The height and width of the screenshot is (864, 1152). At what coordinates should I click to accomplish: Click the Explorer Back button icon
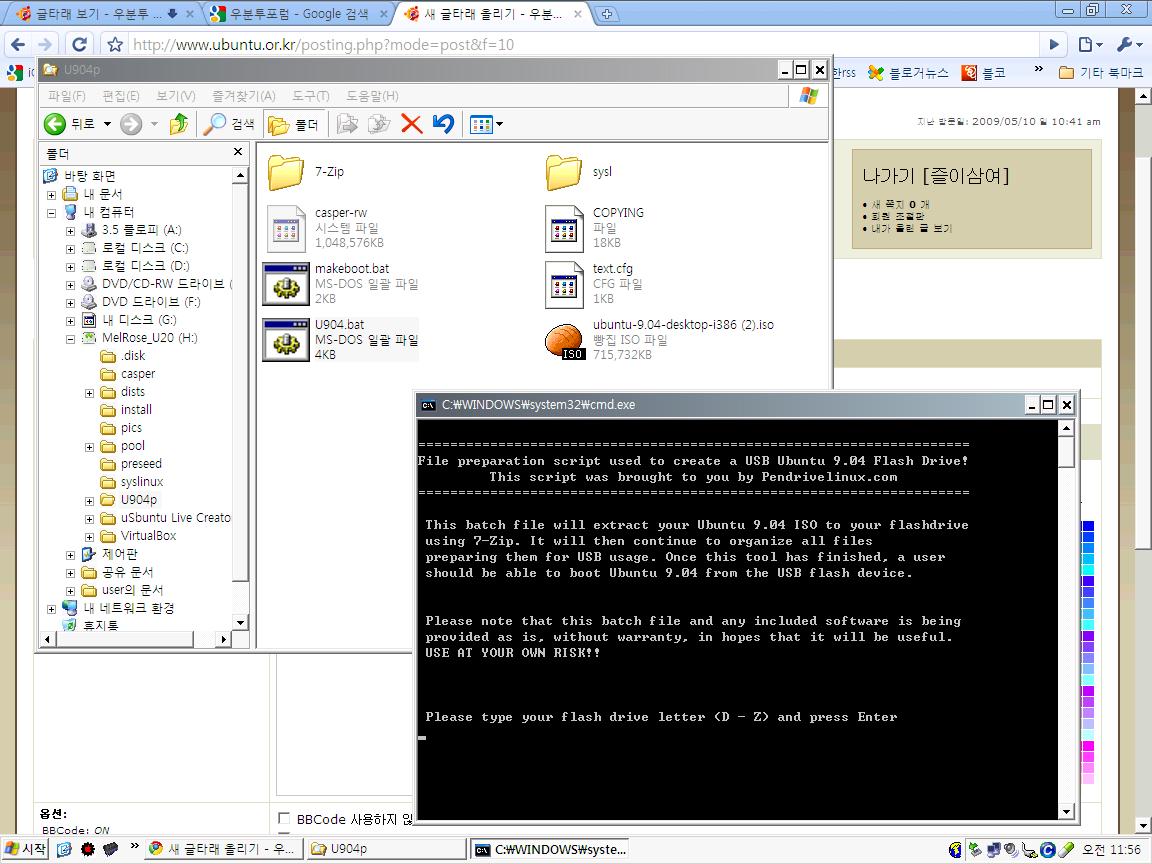[55, 124]
